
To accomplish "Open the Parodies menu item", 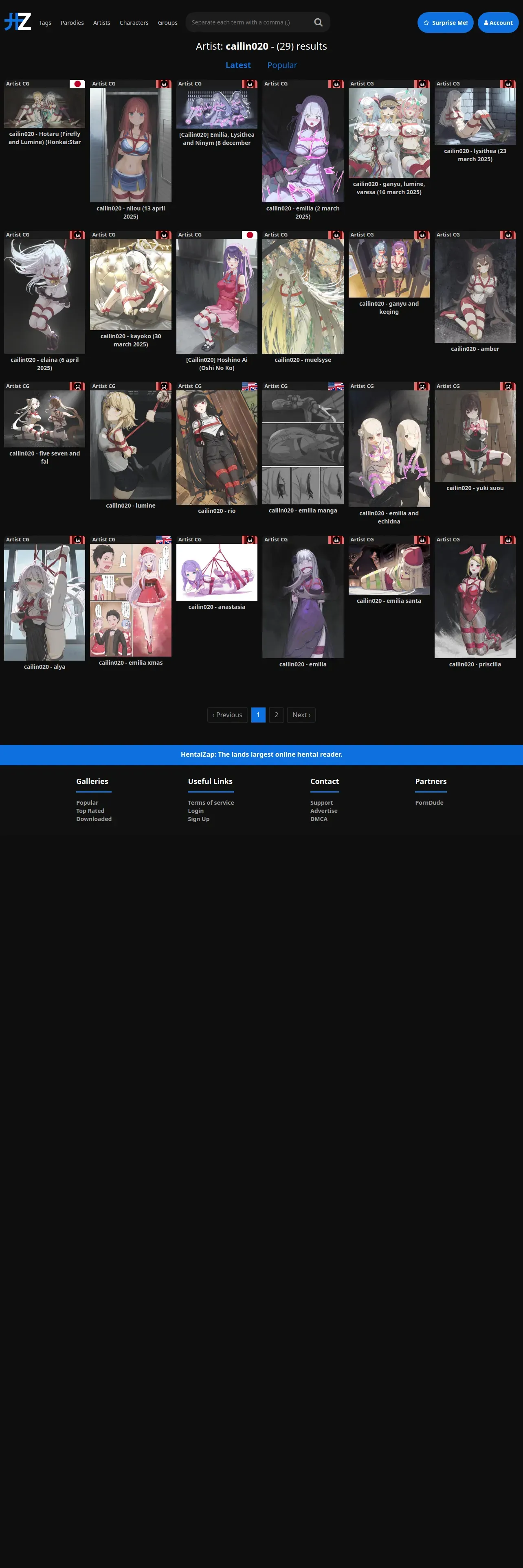I will click(73, 22).
